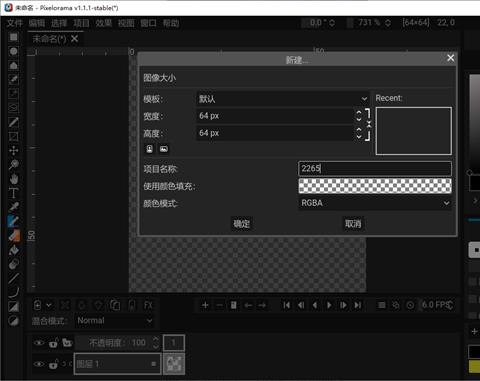
Task: Select the Bucket fill tool
Action: coord(14,250)
